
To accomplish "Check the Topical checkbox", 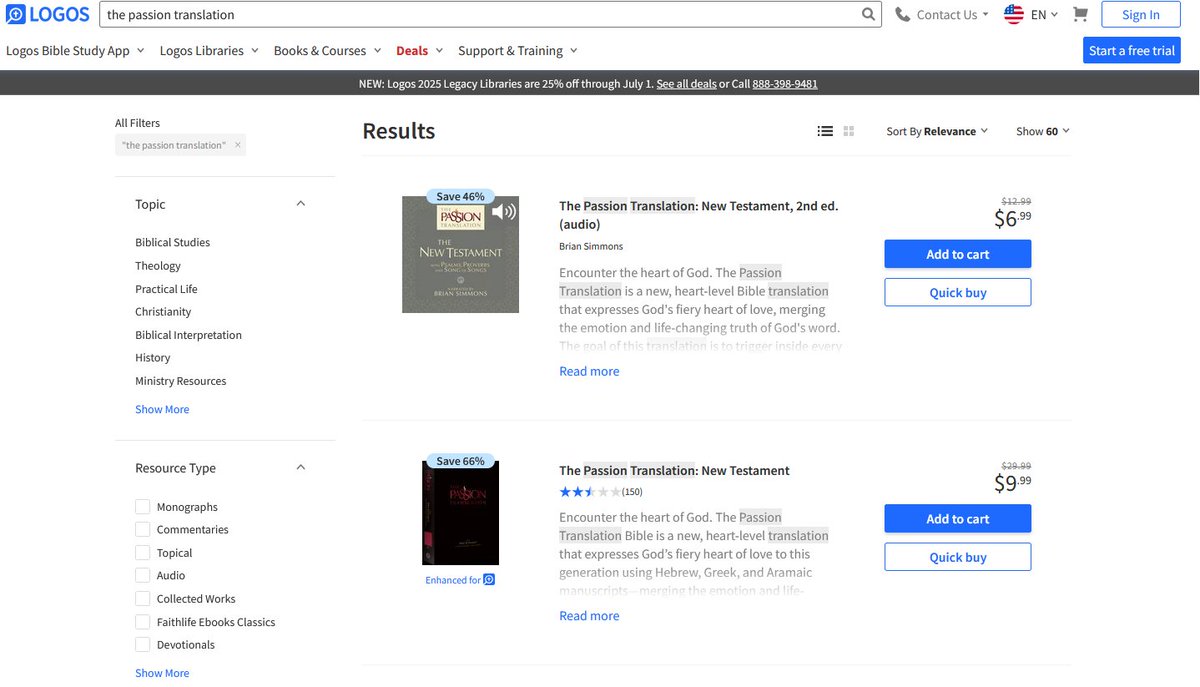I will [143, 553].
